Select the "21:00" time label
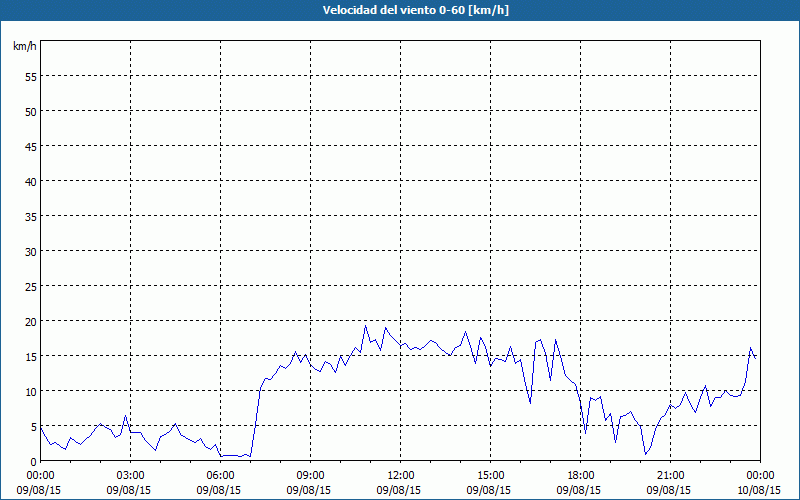Viewport: 800px width, 500px height. 670,476
